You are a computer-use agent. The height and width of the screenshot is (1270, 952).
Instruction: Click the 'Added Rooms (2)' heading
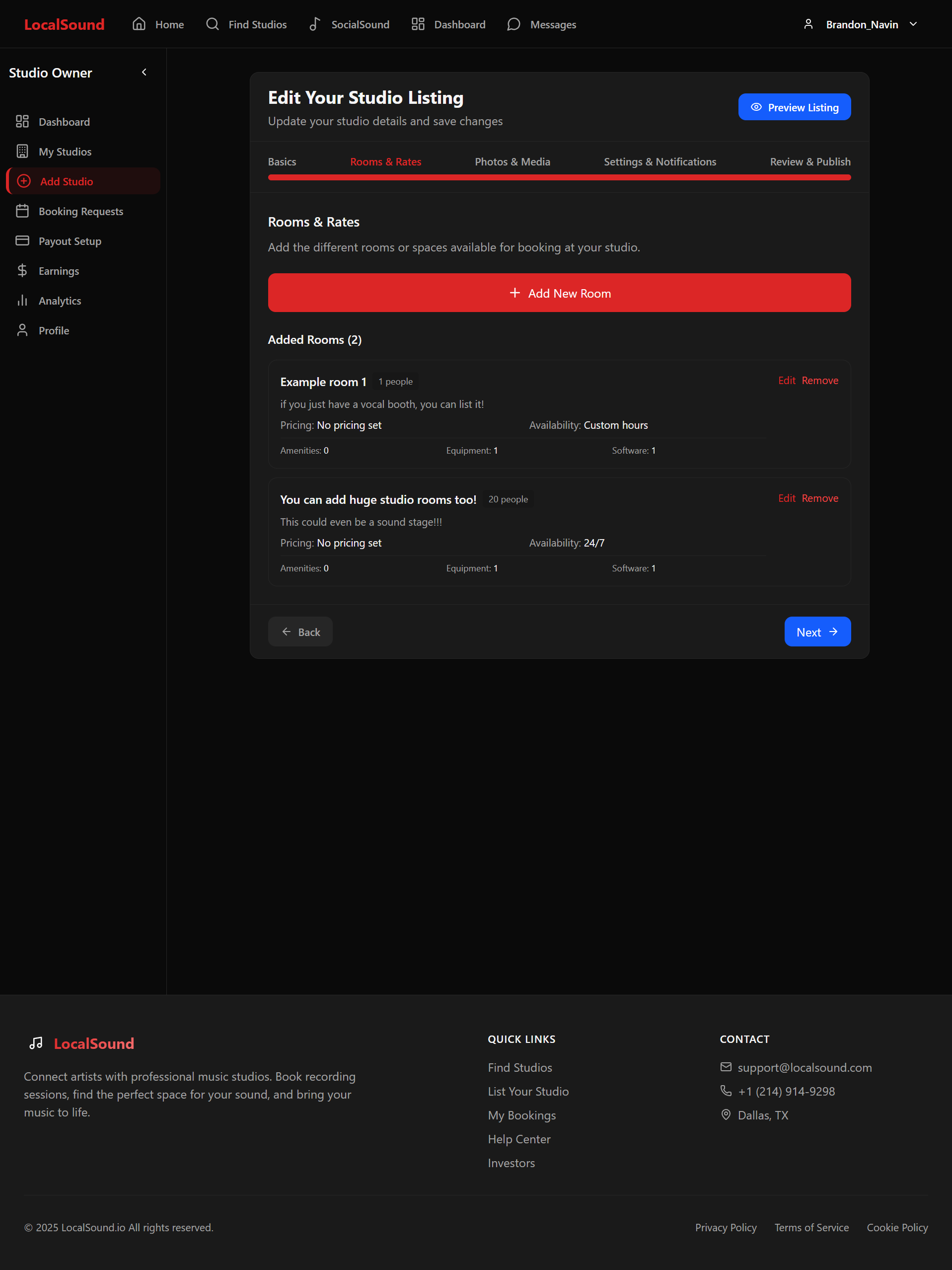pyautogui.click(x=314, y=339)
